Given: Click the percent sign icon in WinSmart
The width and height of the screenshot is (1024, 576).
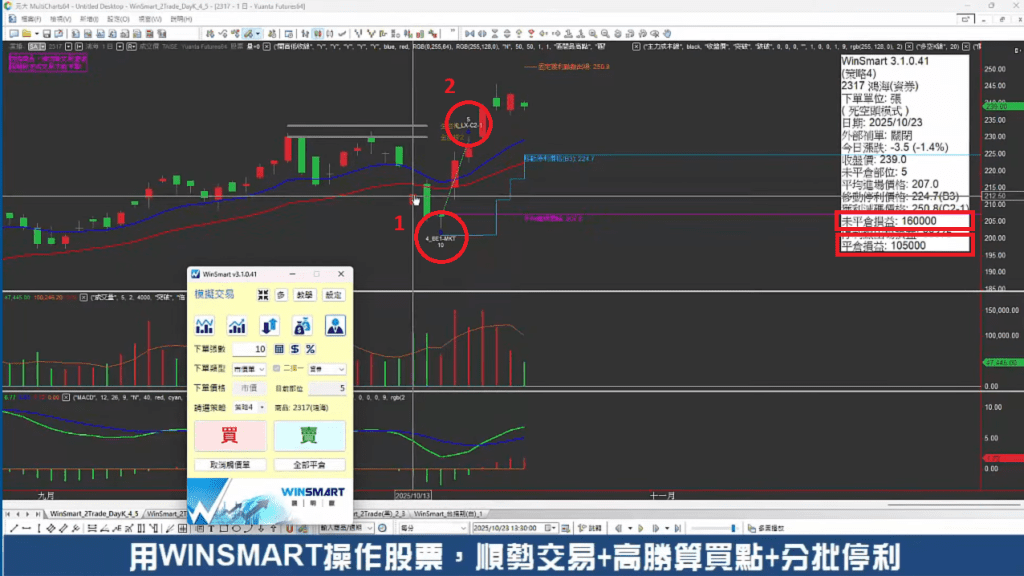Looking at the screenshot, I should 310,349.
